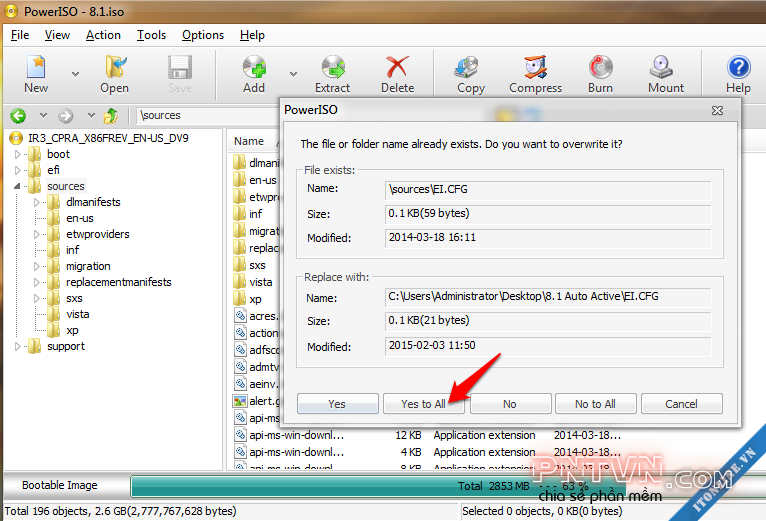Select the api-ms-win-downl file sized 4 KB
The height and width of the screenshot is (521, 766).
coord(297,452)
